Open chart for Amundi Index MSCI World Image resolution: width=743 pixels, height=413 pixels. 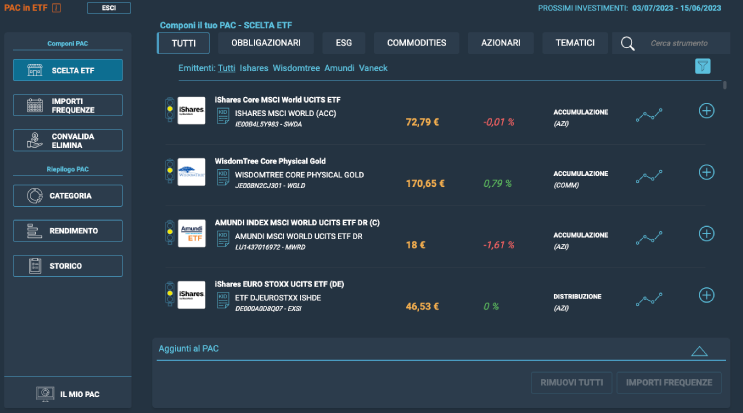click(649, 238)
